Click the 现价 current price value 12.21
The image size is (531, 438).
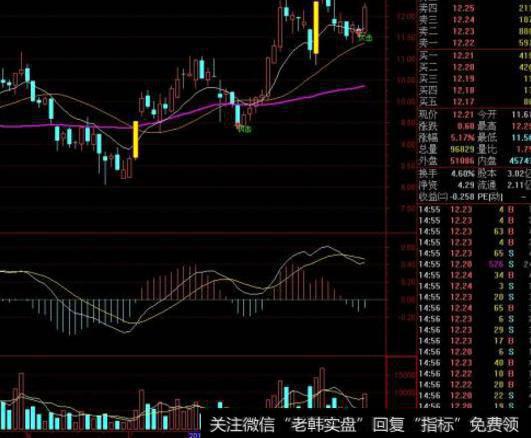click(x=463, y=115)
